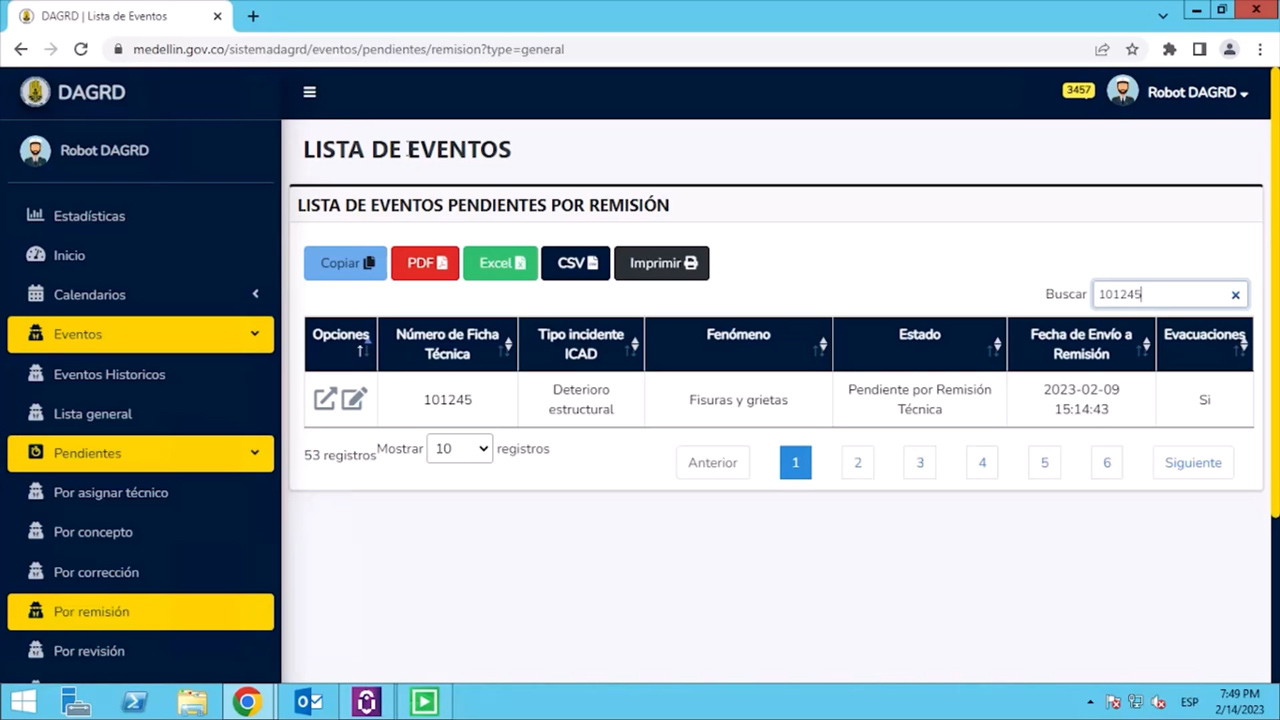Collapse the Eventos sidebar section

254,334
